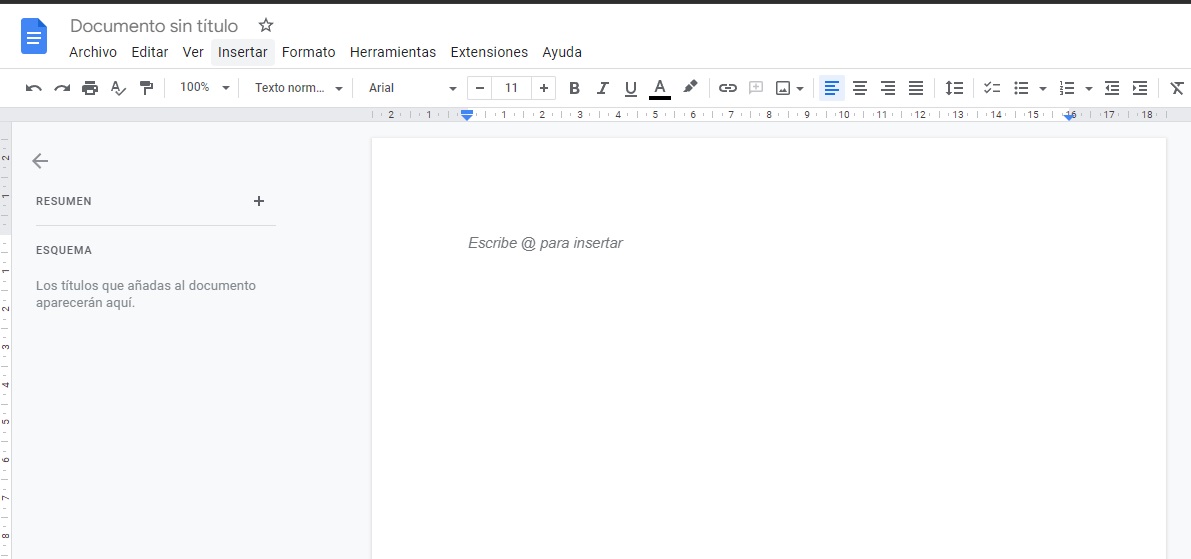The height and width of the screenshot is (559, 1191).
Task: Toggle underline formatting
Action: [630, 89]
